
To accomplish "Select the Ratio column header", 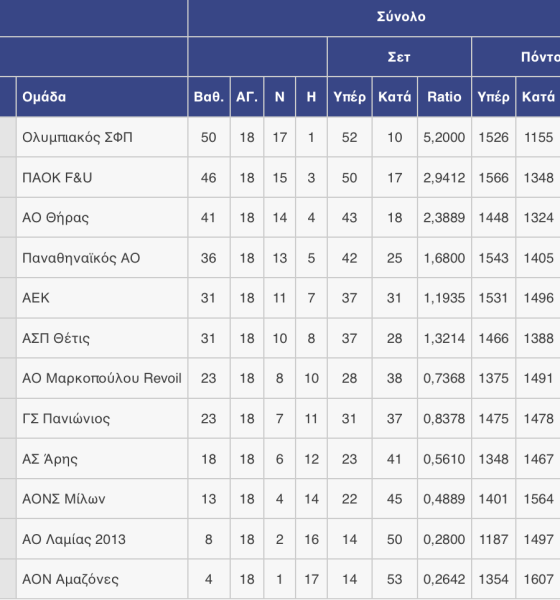I will [x=444, y=97].
